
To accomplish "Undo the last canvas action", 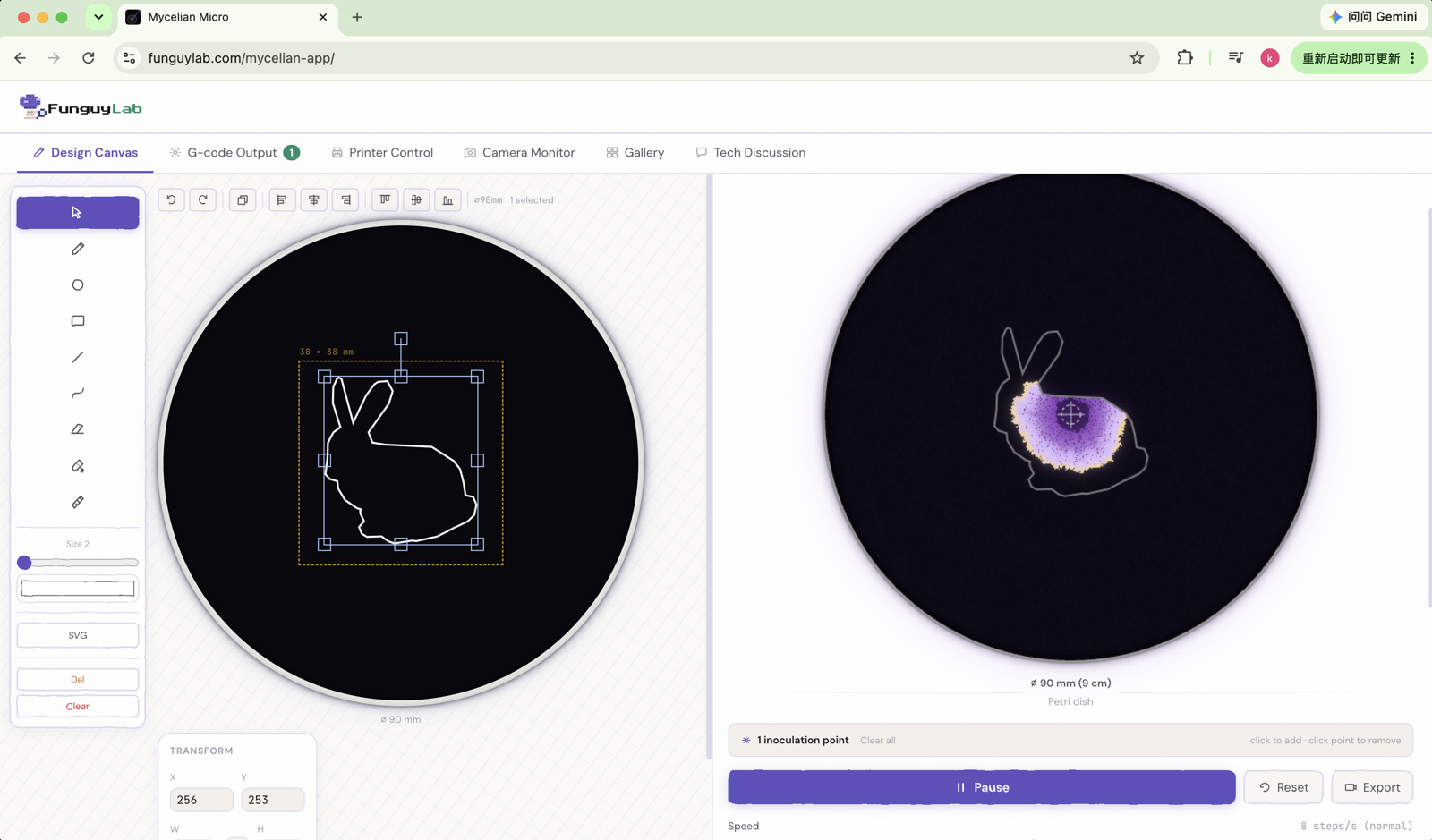I will (x=171, y=199).
